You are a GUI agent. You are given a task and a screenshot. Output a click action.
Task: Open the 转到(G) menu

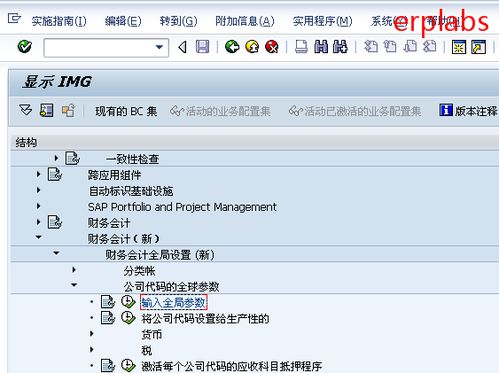tap(178, 21)
